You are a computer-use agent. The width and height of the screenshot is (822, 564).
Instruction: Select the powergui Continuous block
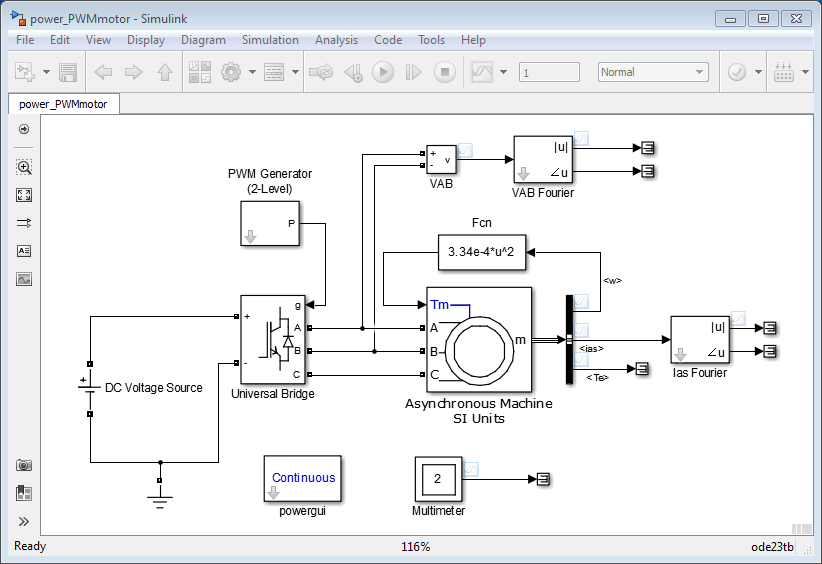click(302, 478)
